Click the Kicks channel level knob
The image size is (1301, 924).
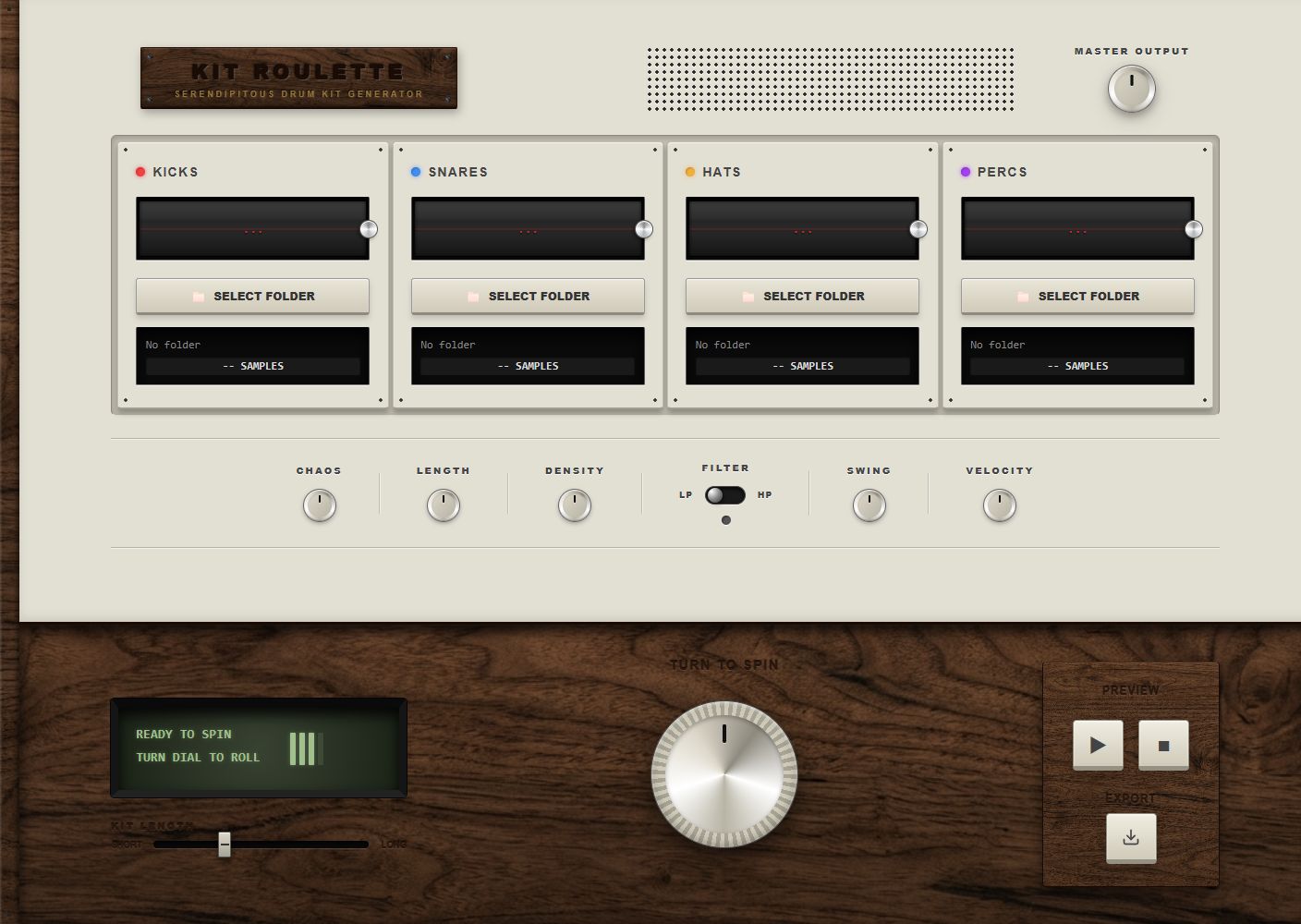369,229
